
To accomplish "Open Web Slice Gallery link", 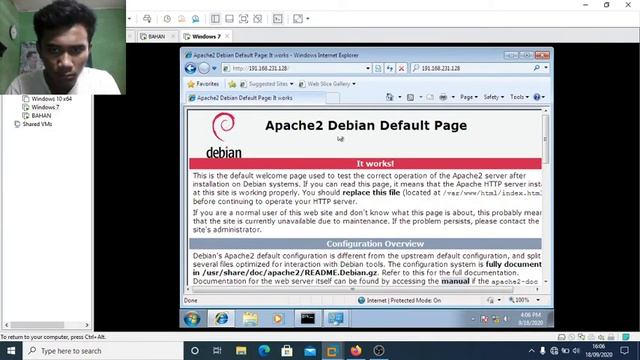I will pos(327,84).
